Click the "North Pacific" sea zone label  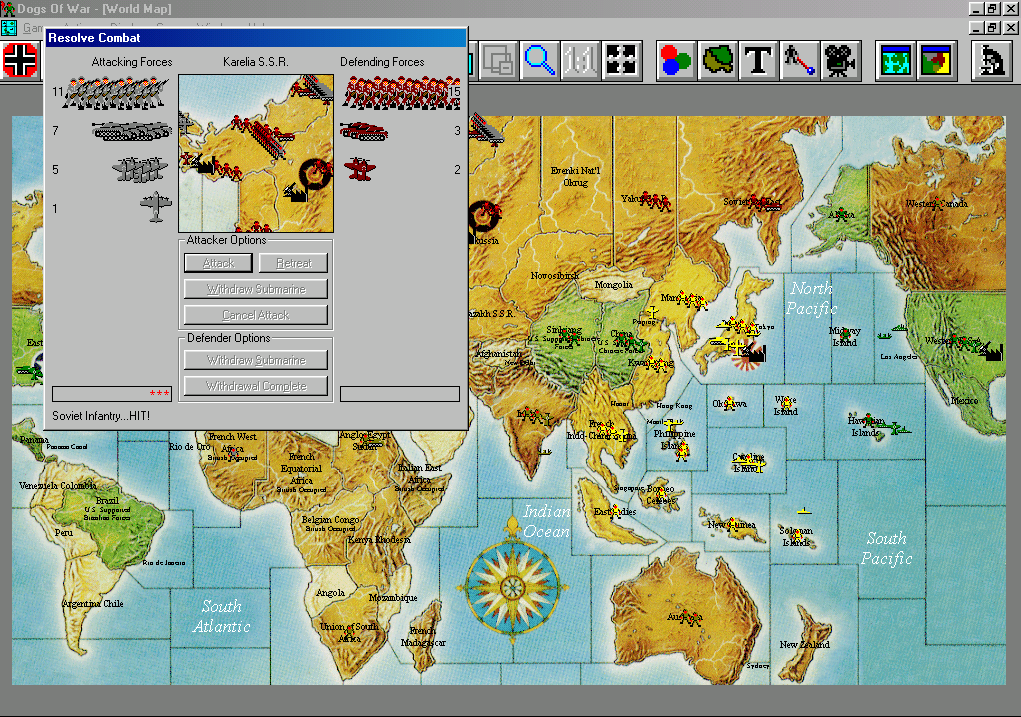click(811, 298)
